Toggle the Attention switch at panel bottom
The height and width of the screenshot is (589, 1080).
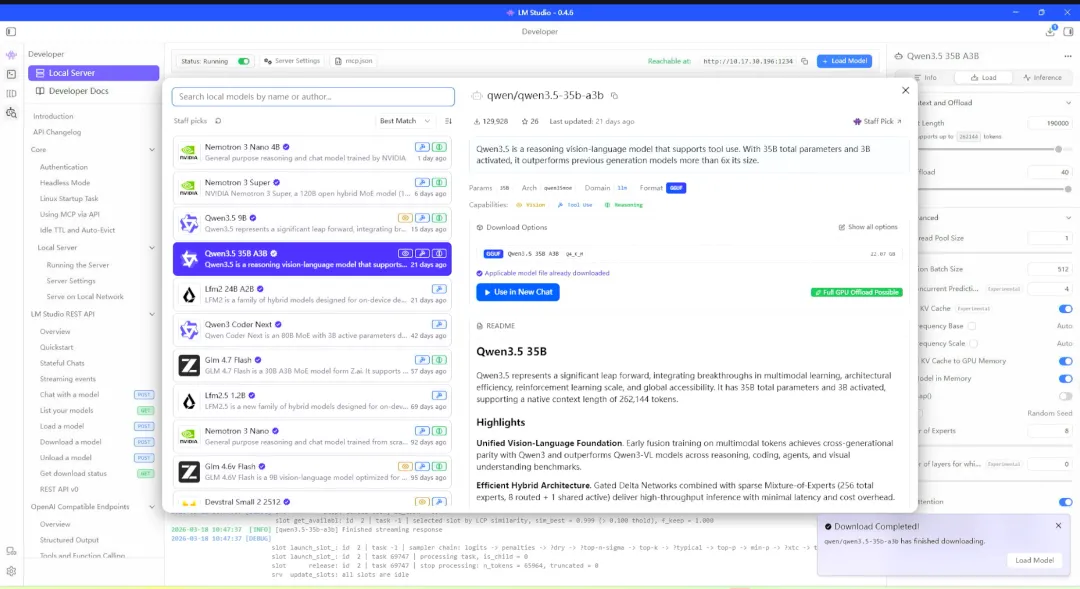[1065, 502]
